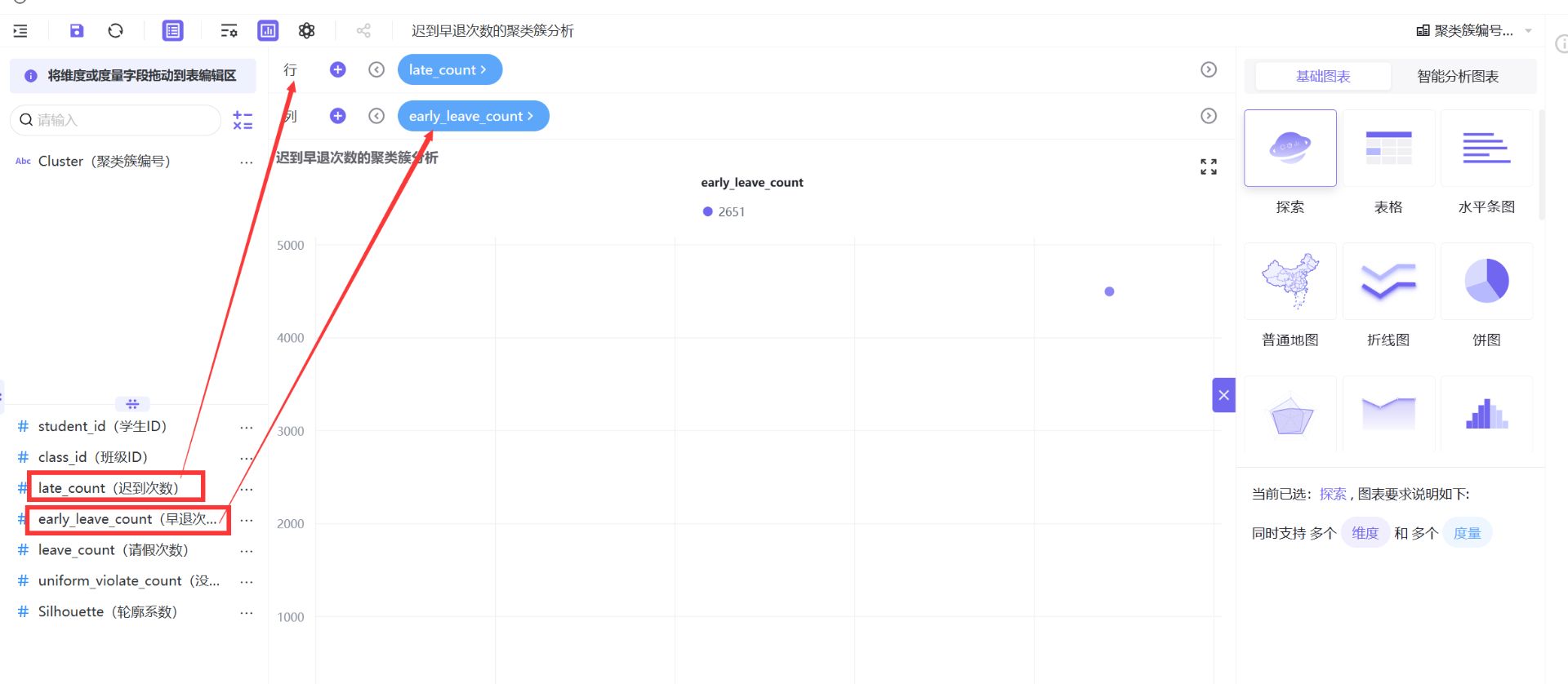Open more options for Cluster field
Screen dimensions: 1568x684
(246, 162)
